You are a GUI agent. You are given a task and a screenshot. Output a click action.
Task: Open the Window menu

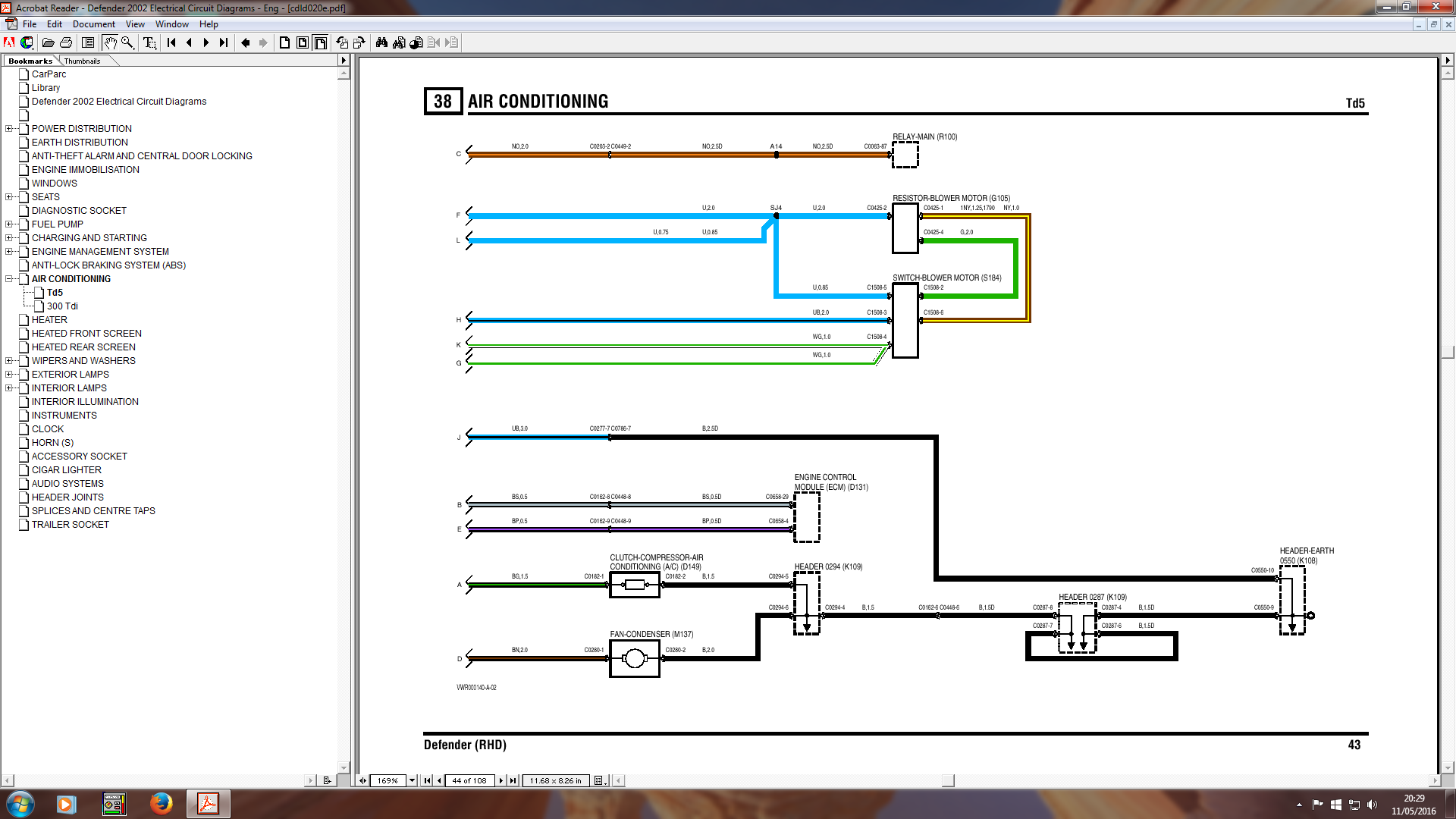click(x=172, y=24)
